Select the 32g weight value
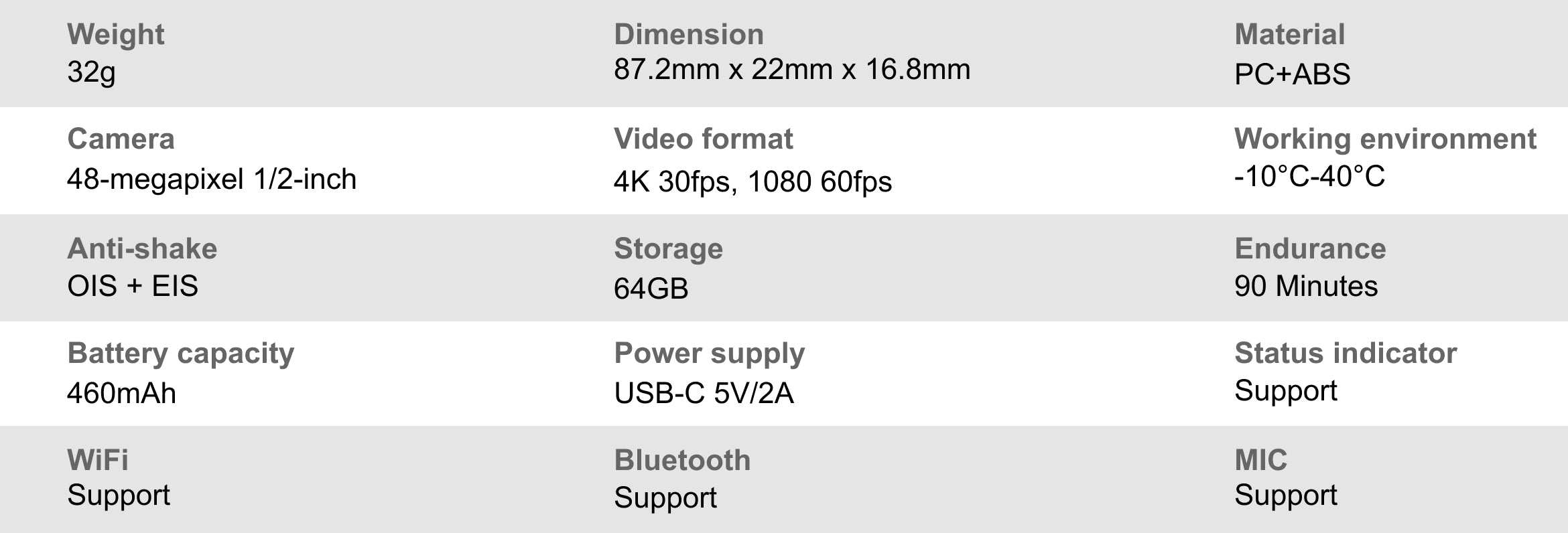Viewport: 1568px width, 533px height. point(91,72)
